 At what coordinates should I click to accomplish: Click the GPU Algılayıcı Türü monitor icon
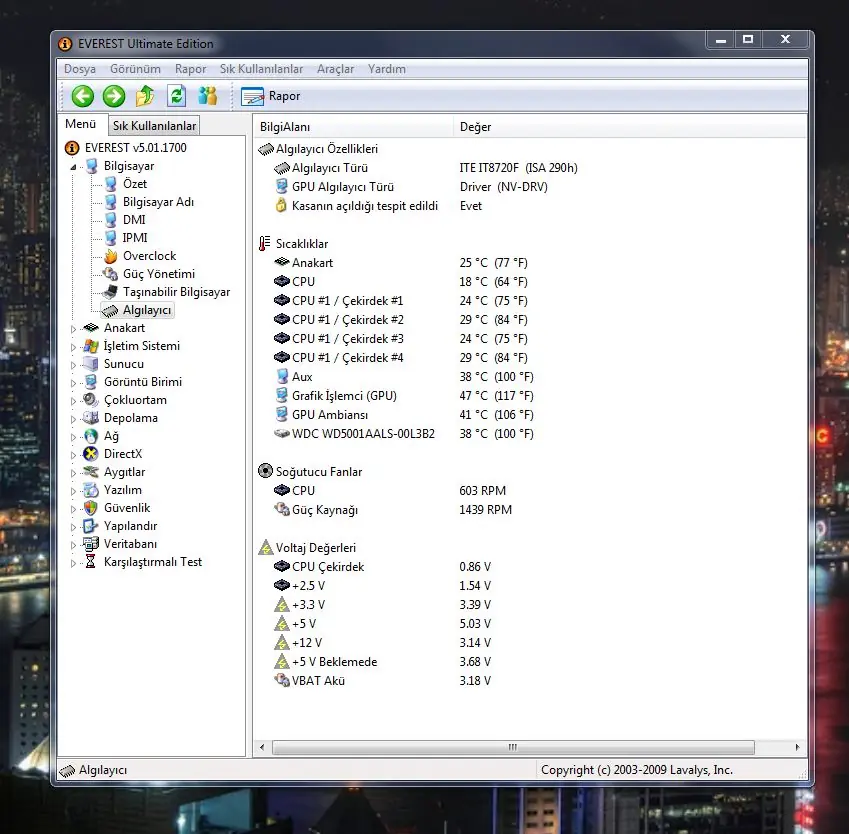(x=282, y=186)
